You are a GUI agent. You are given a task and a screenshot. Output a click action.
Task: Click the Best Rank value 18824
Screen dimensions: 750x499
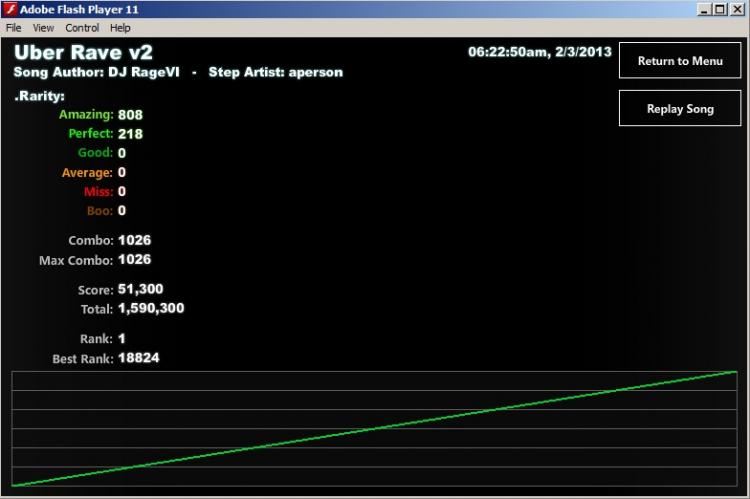pos(139,358)
